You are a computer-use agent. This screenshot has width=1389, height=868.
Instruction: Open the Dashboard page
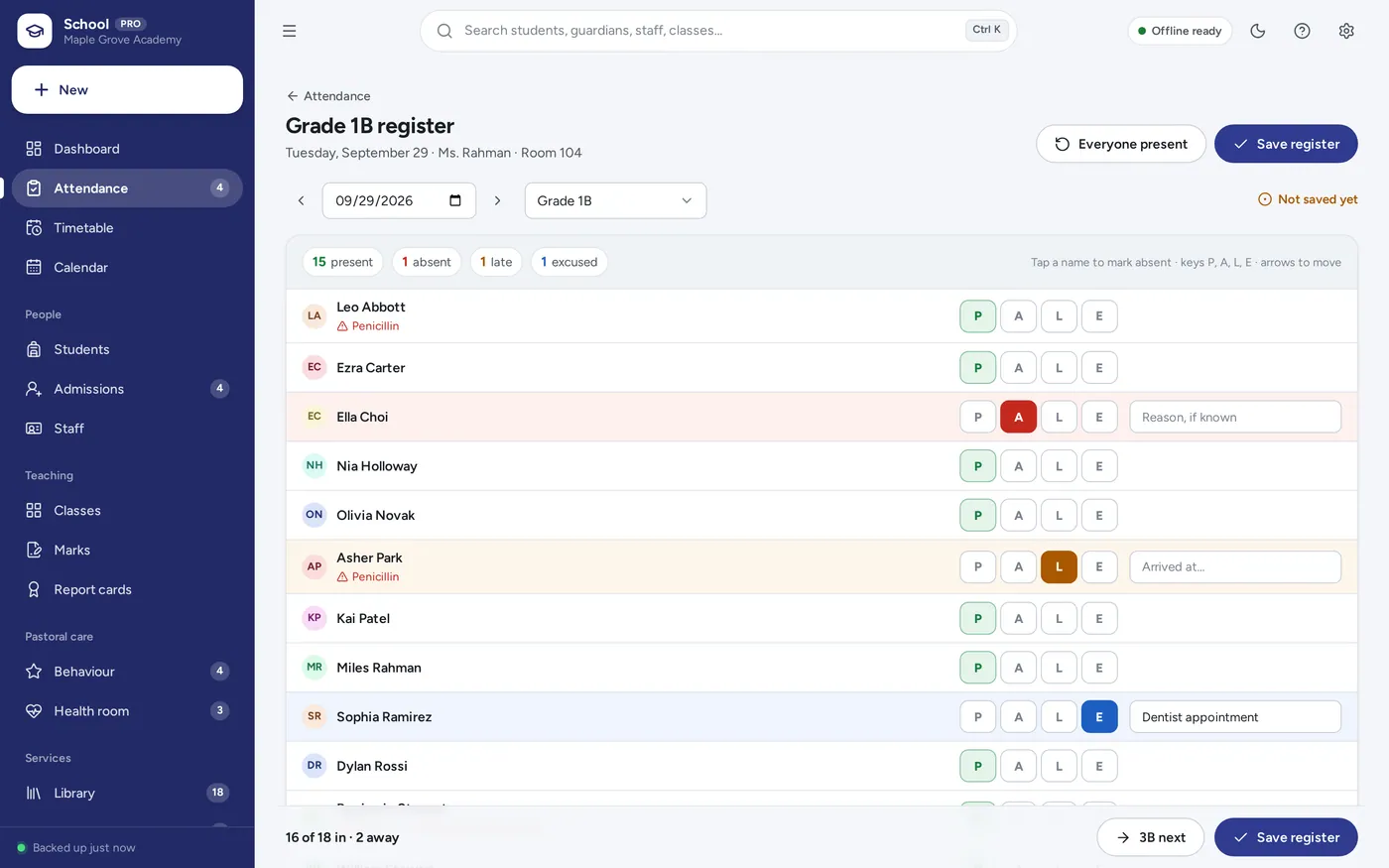(127, 149)
